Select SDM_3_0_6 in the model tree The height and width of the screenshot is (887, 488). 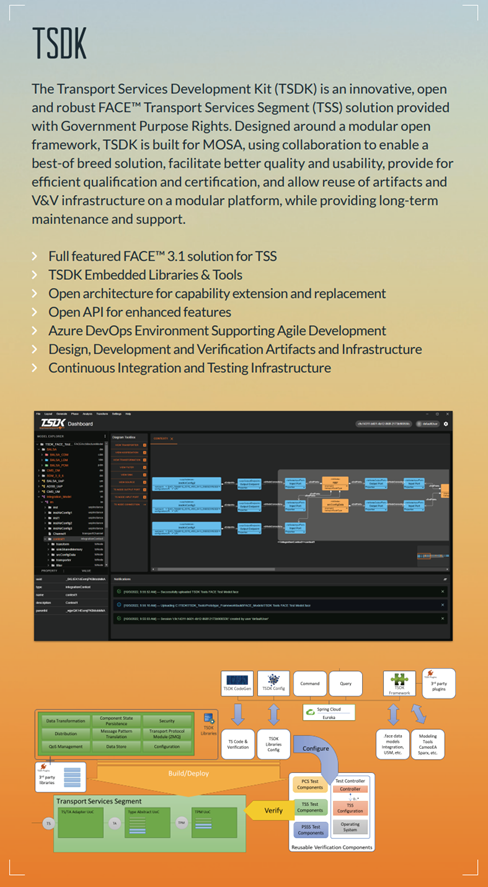[55, 476]
